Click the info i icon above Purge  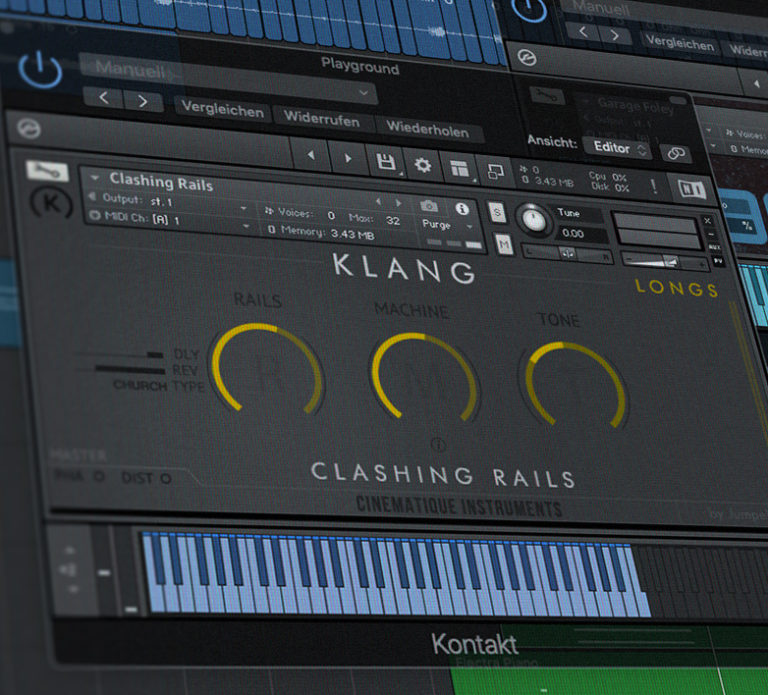[x=461, y=209]
